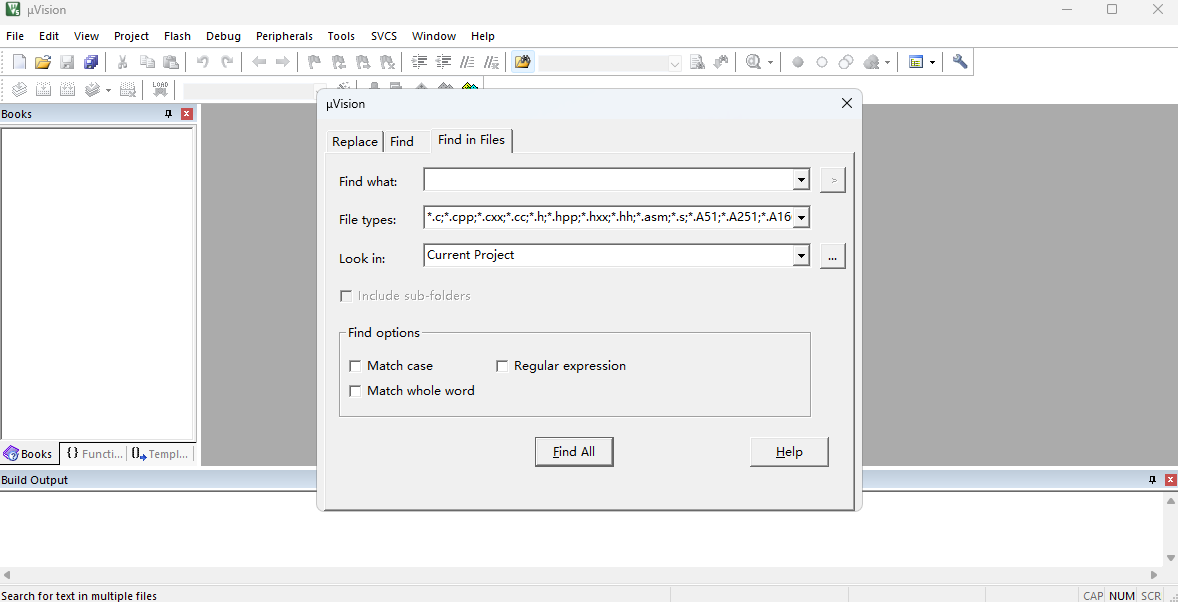Expand the File types dropdown arrow
1178x602 pixels.
(x=801, y=218)
